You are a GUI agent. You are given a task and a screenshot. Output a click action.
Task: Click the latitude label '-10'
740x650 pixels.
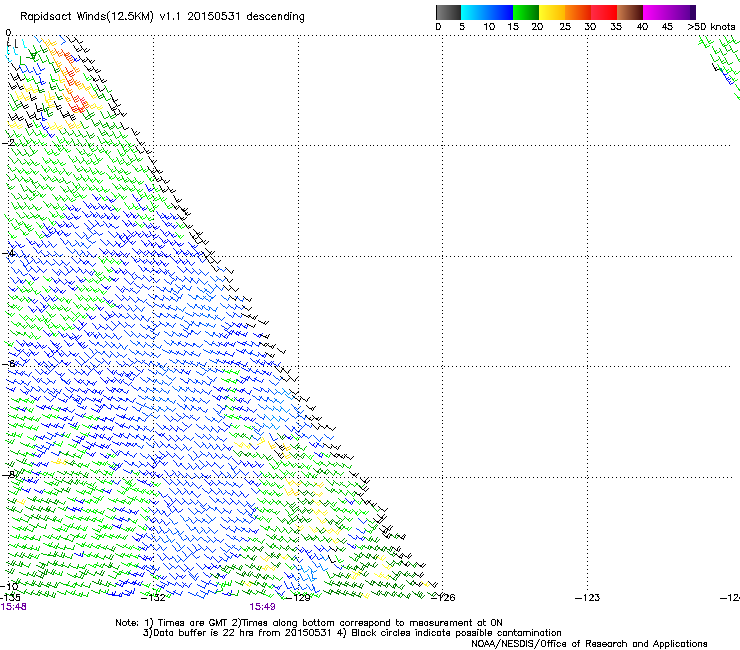pos(10,586)
